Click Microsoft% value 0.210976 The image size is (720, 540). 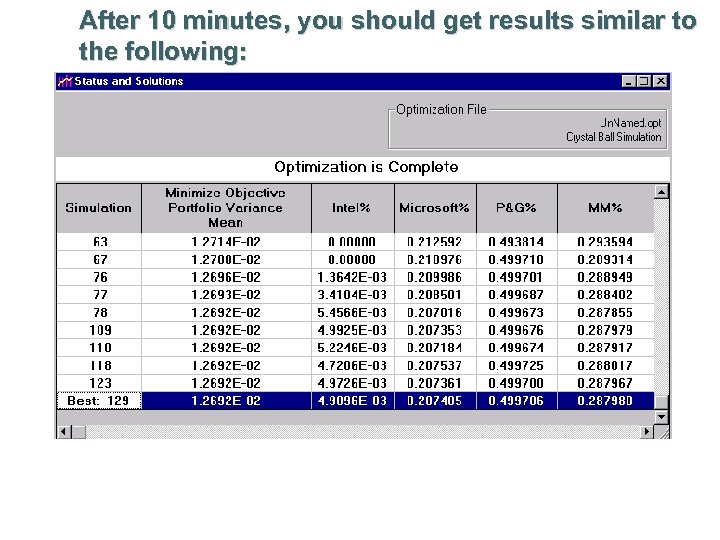point(434,260)
